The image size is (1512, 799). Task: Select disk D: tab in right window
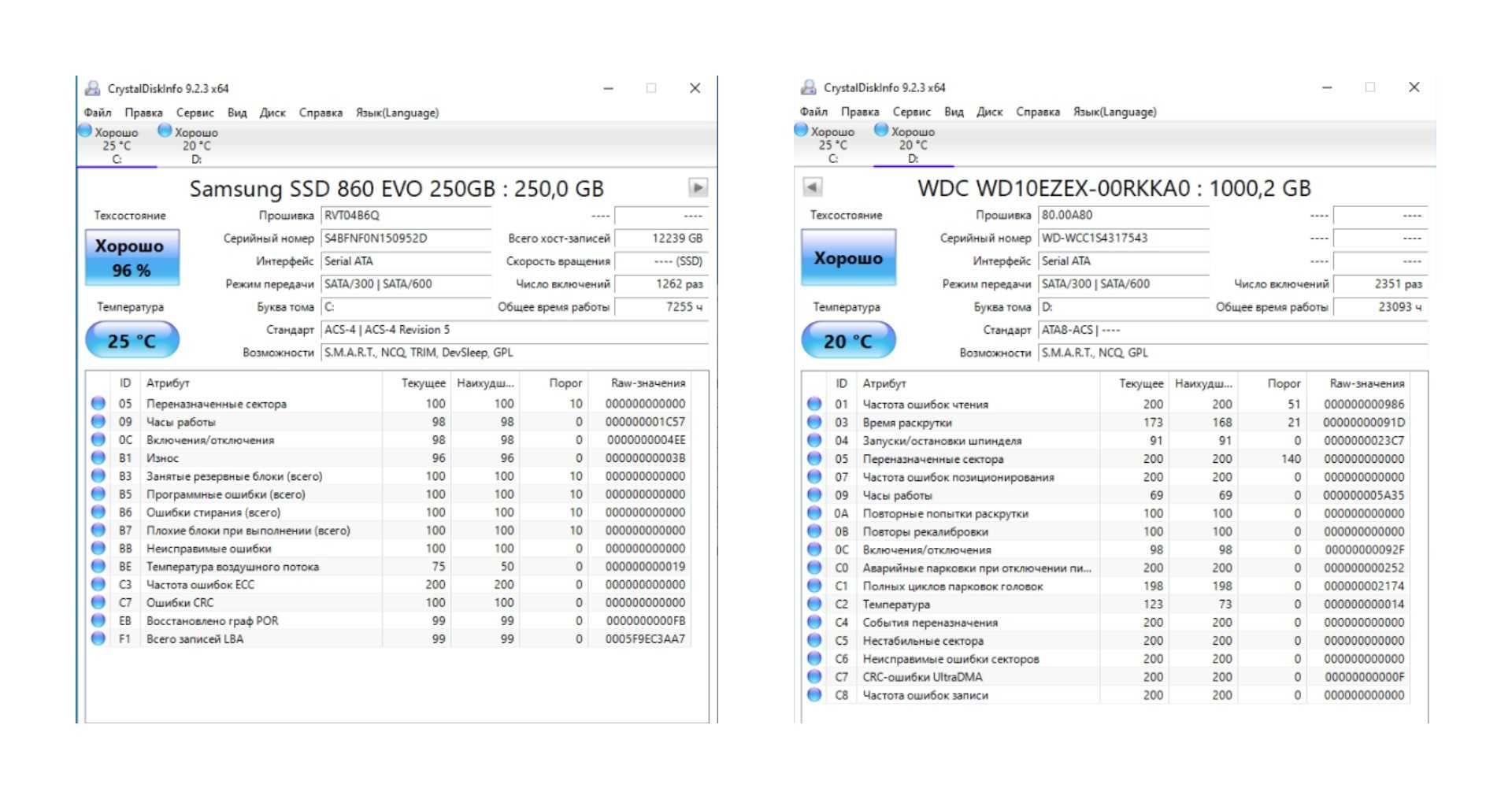tap(913, 145)
